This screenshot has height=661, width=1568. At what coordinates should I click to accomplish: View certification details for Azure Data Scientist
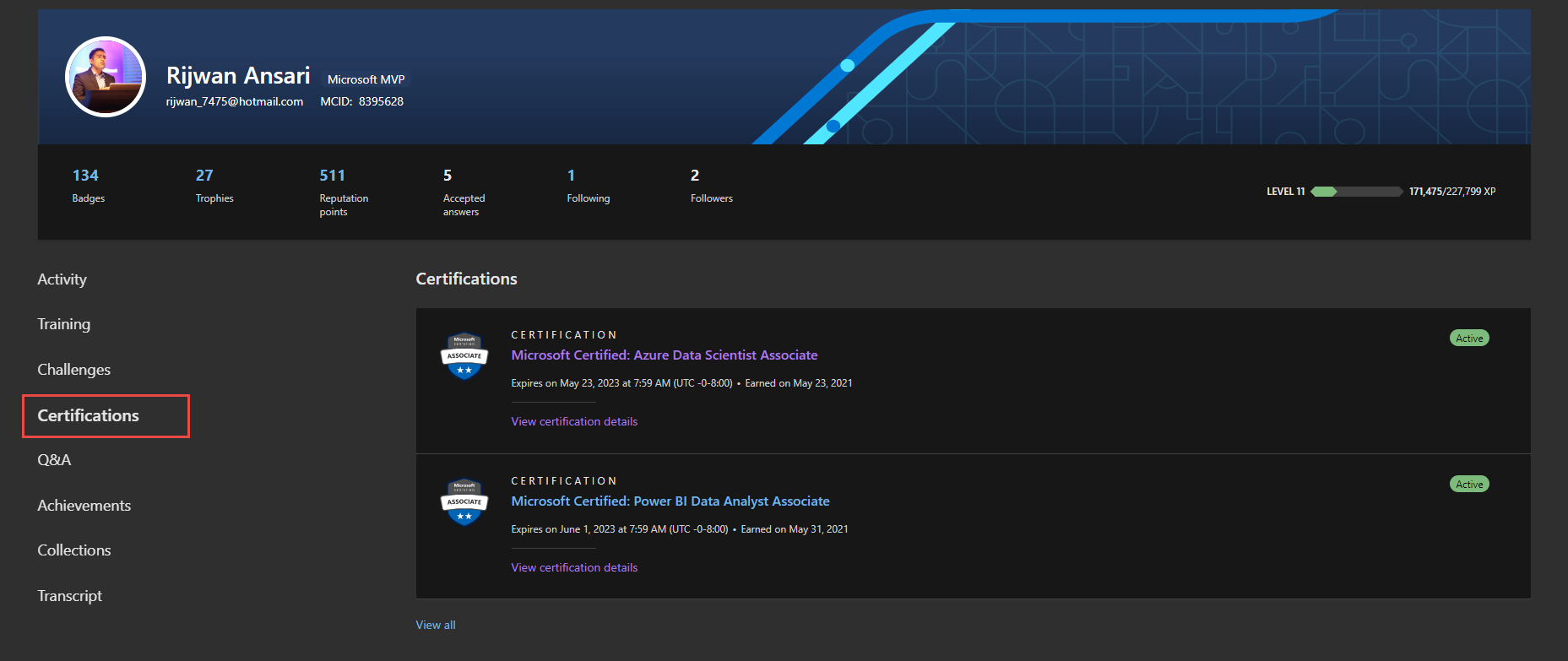coord(574,421)
